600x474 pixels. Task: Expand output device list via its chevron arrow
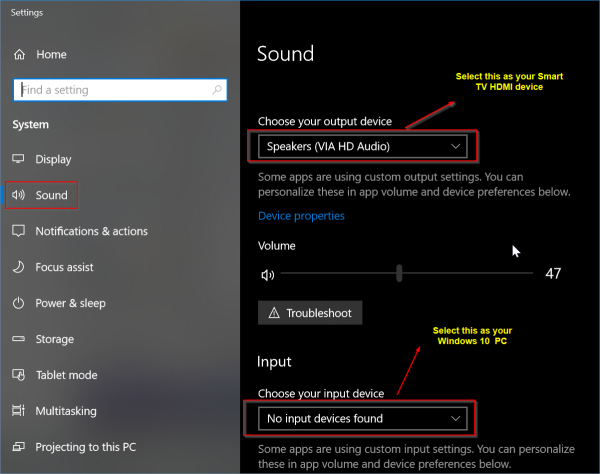(455, 146)
